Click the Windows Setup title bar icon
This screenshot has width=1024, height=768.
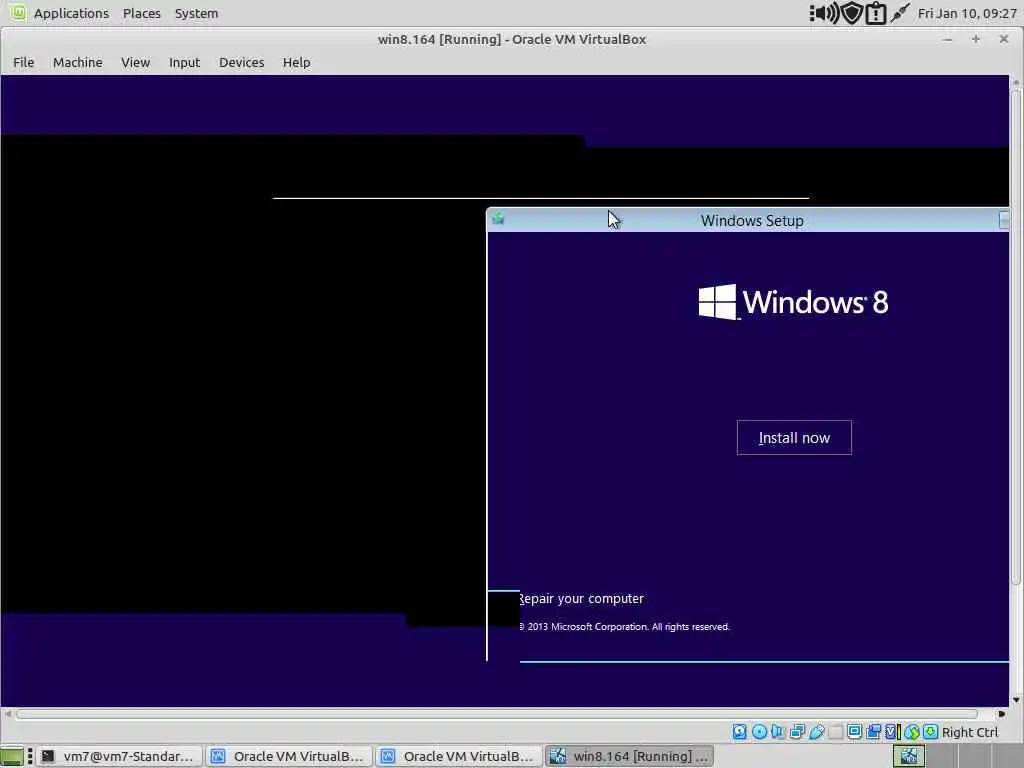point(498,219)
